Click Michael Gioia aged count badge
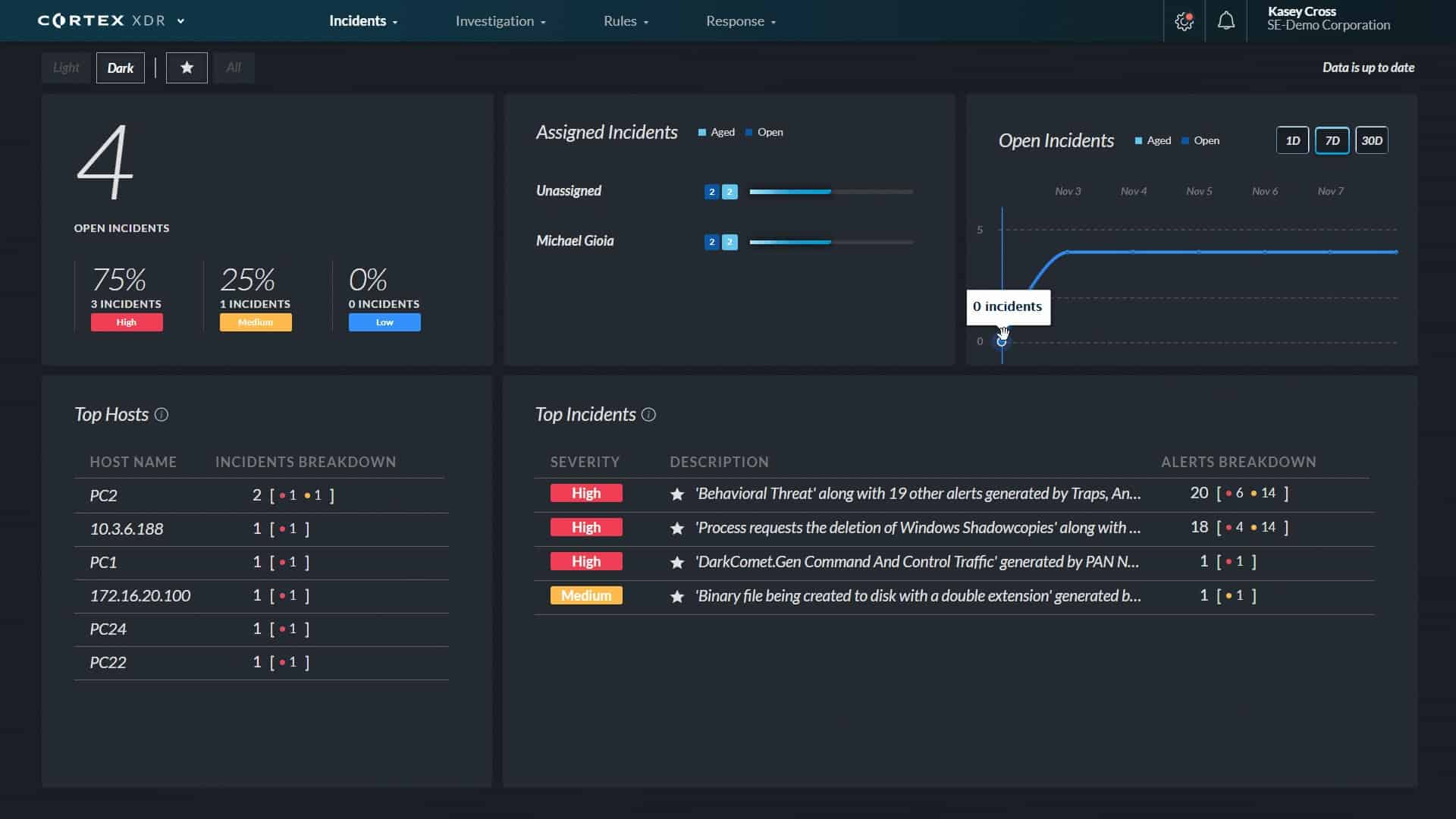This screenshot has height=819, width=1456. point(730,242)
